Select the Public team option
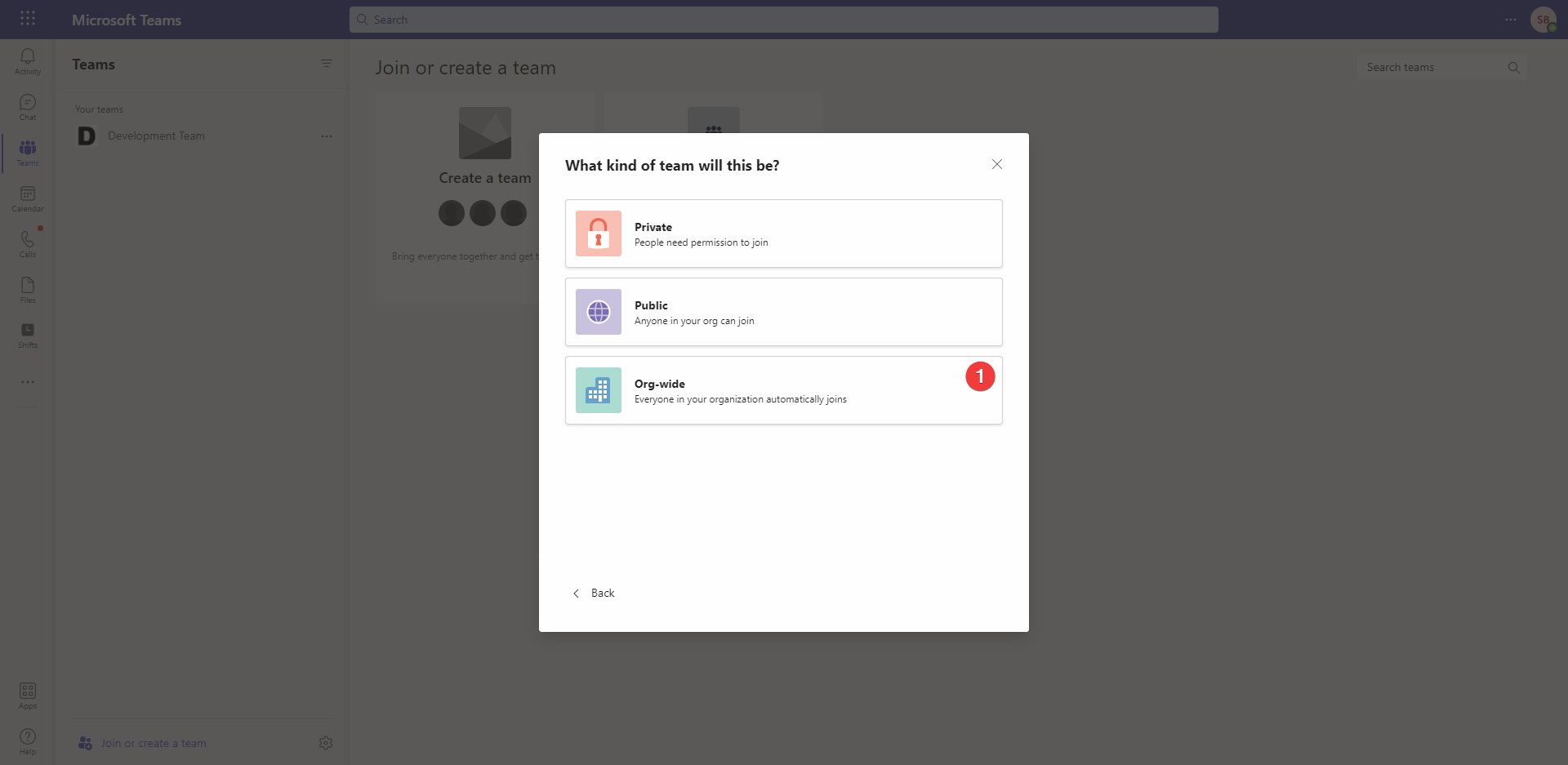 pyautogui.click(x=784, y=312)
